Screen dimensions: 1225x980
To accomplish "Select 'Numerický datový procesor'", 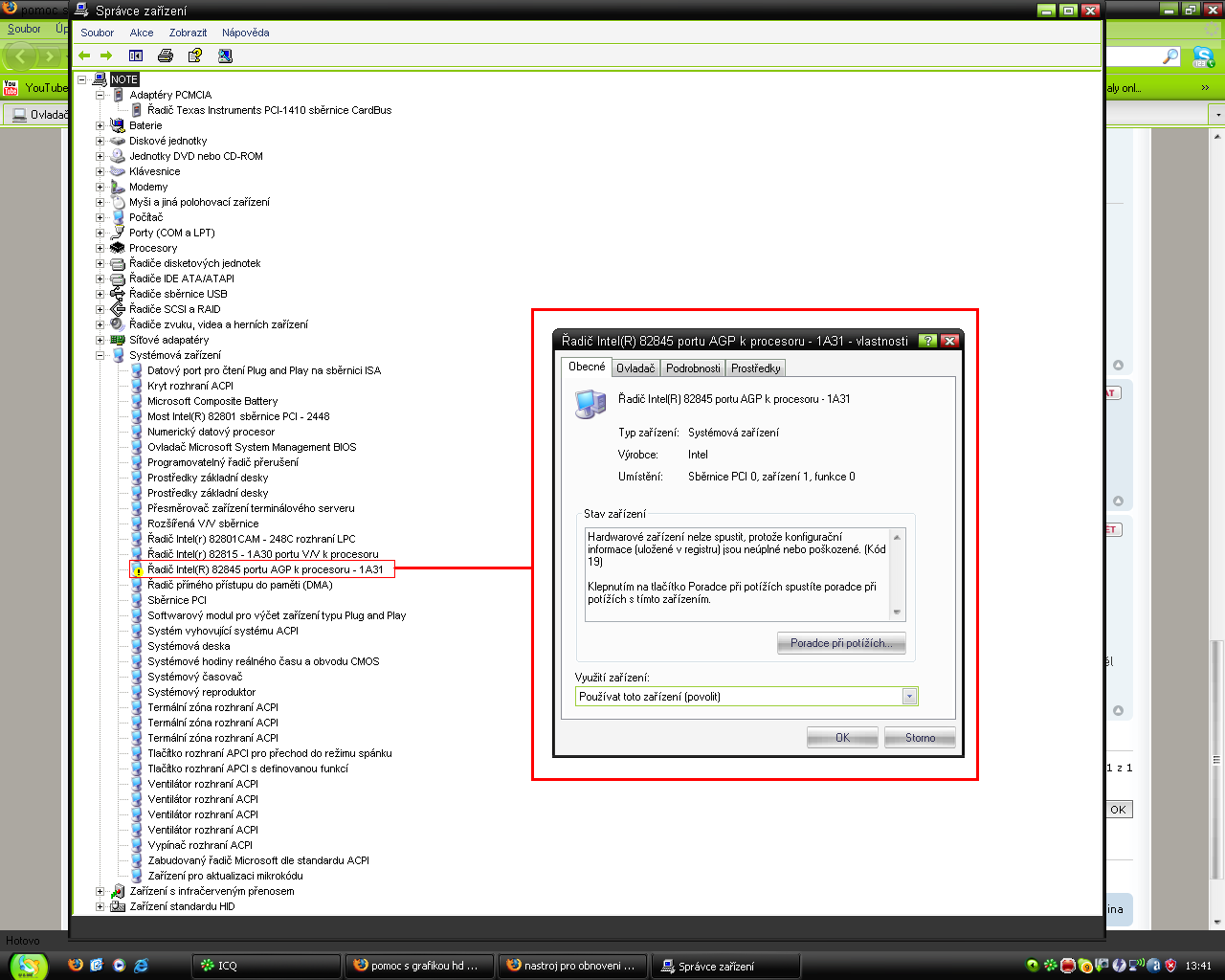I will (x=211, y=432).
